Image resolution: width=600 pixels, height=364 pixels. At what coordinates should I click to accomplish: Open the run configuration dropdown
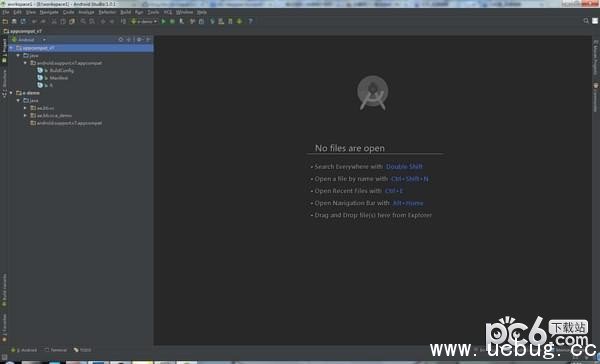coord(144,21)
